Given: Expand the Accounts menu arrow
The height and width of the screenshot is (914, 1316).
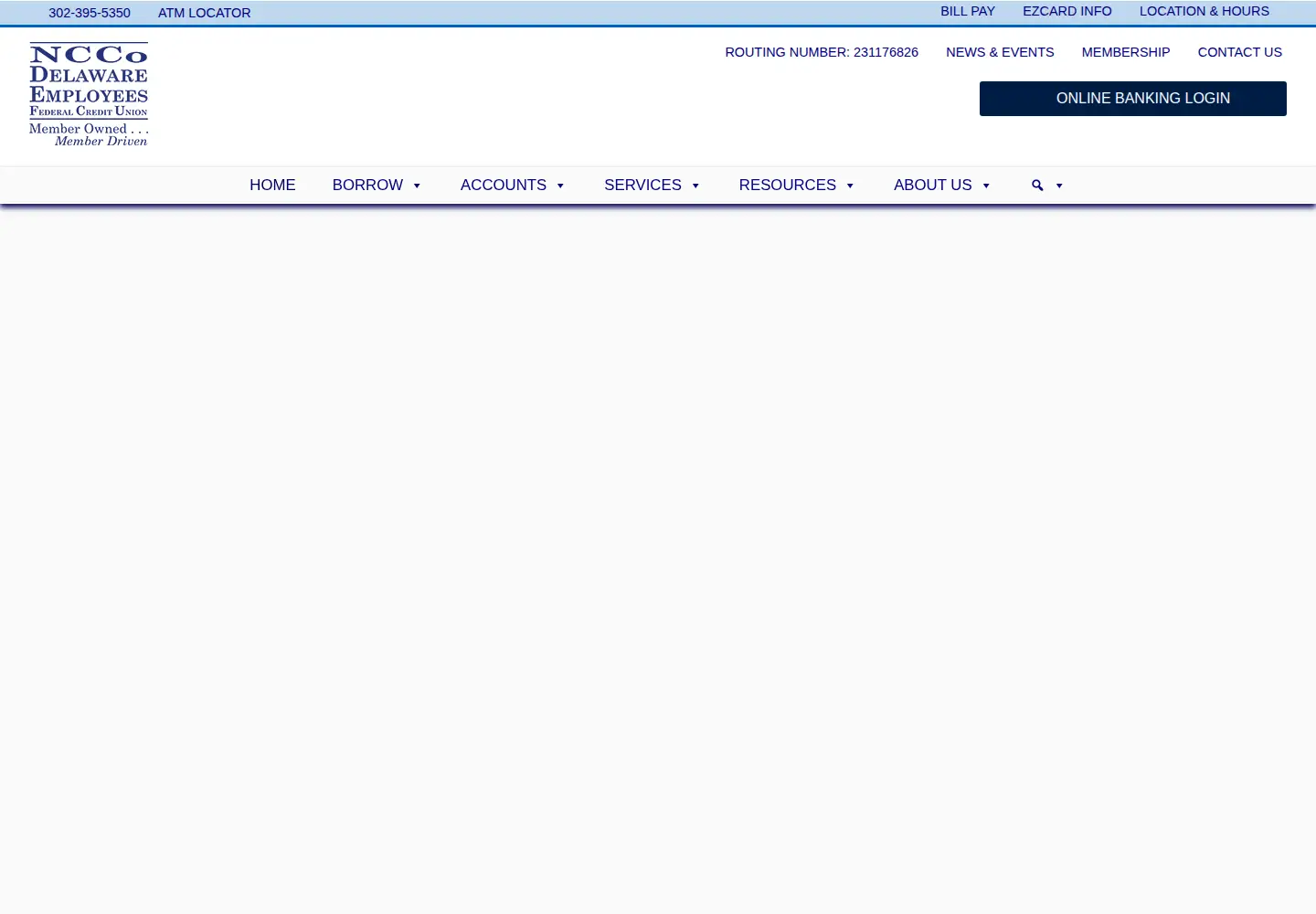Looking at the screenshot, I should (560, 186).
